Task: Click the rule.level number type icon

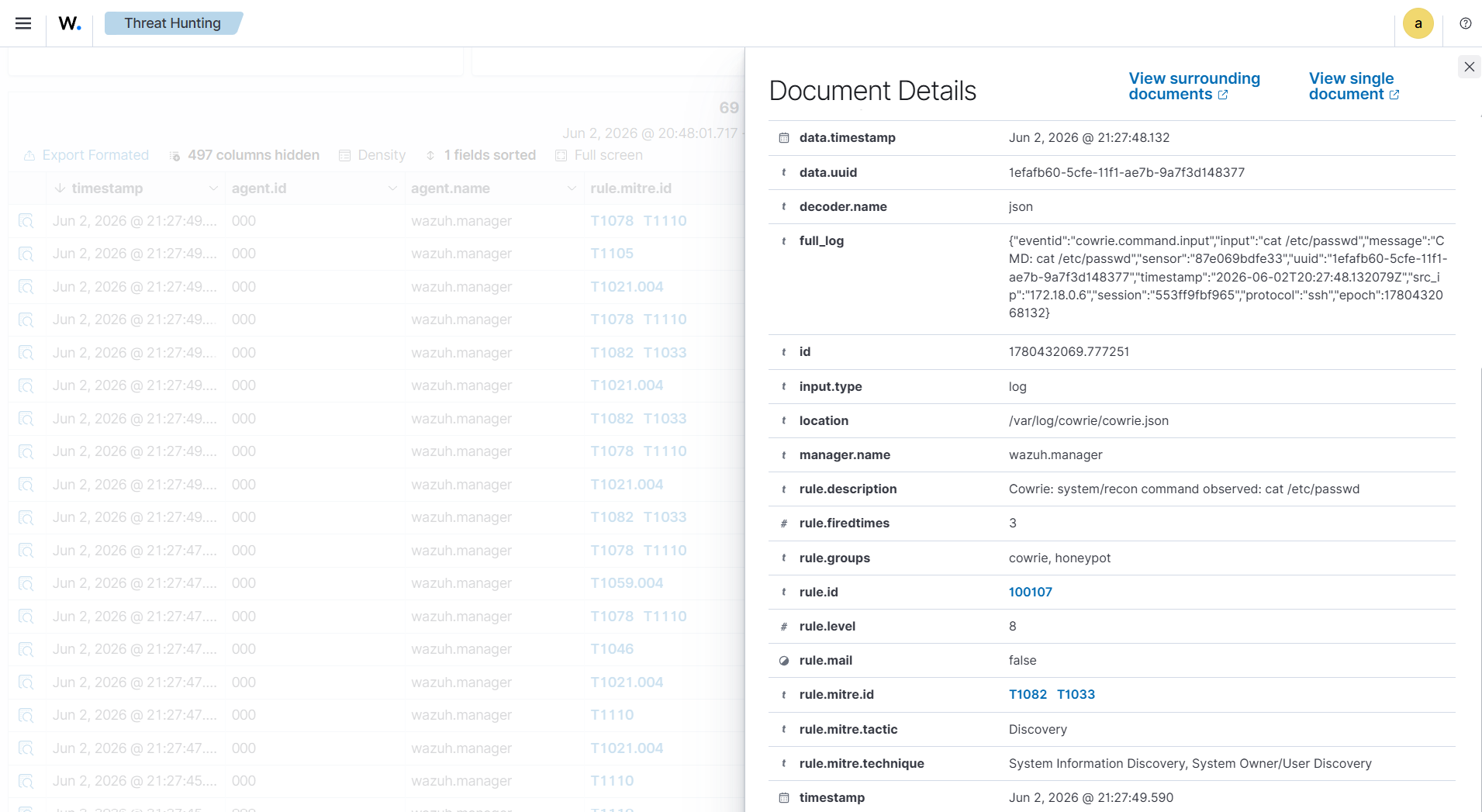Action: [784, 627]
